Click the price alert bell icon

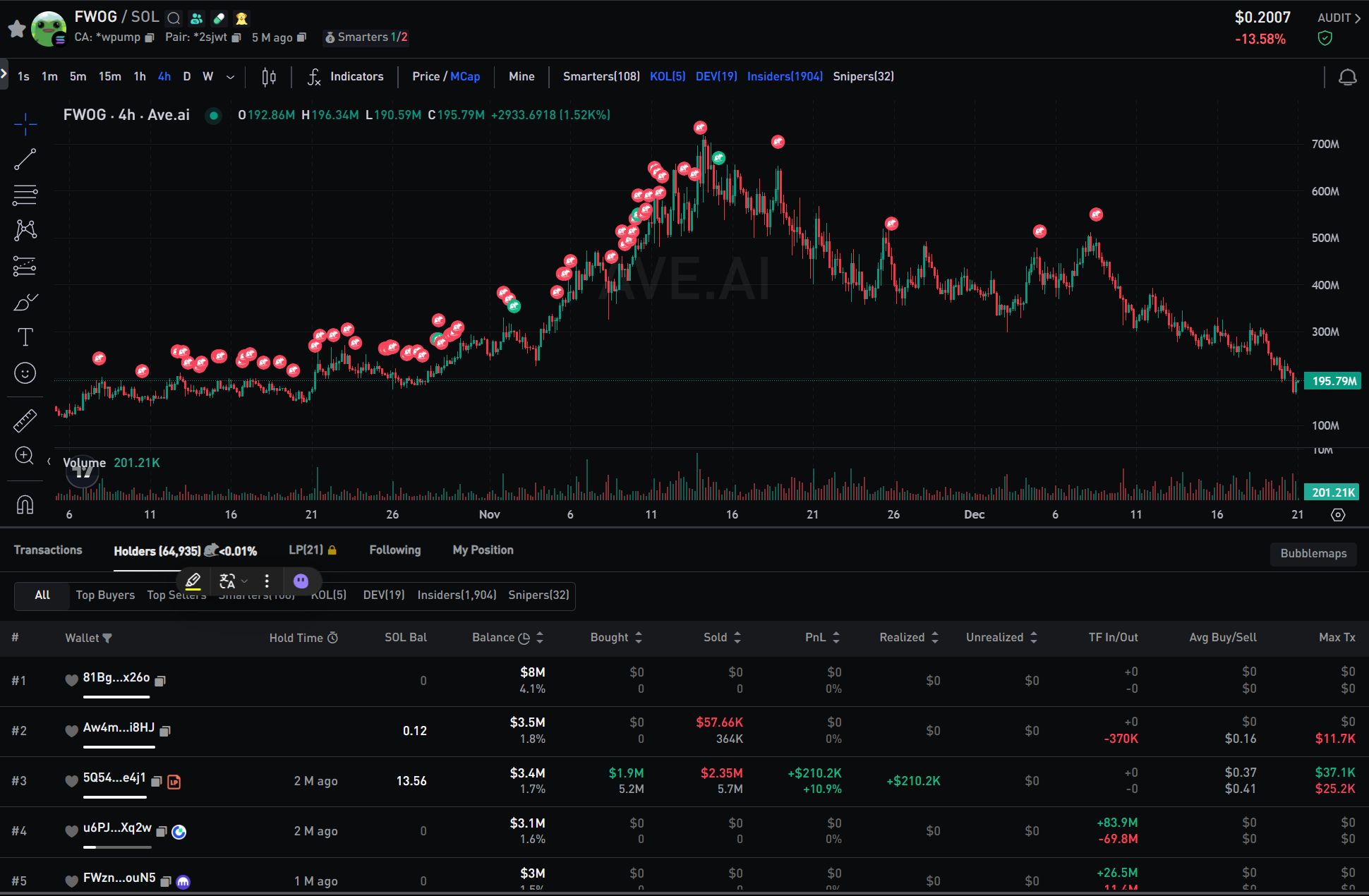click(x=1347, y=77)
